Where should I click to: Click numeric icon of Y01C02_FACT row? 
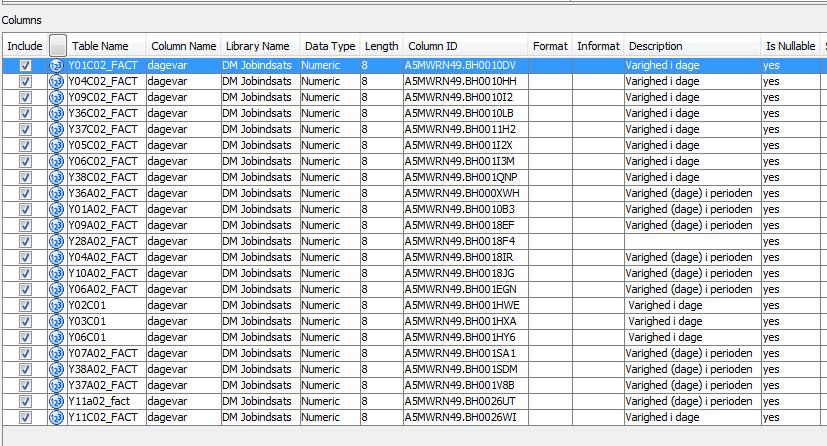tap(56, 65)
